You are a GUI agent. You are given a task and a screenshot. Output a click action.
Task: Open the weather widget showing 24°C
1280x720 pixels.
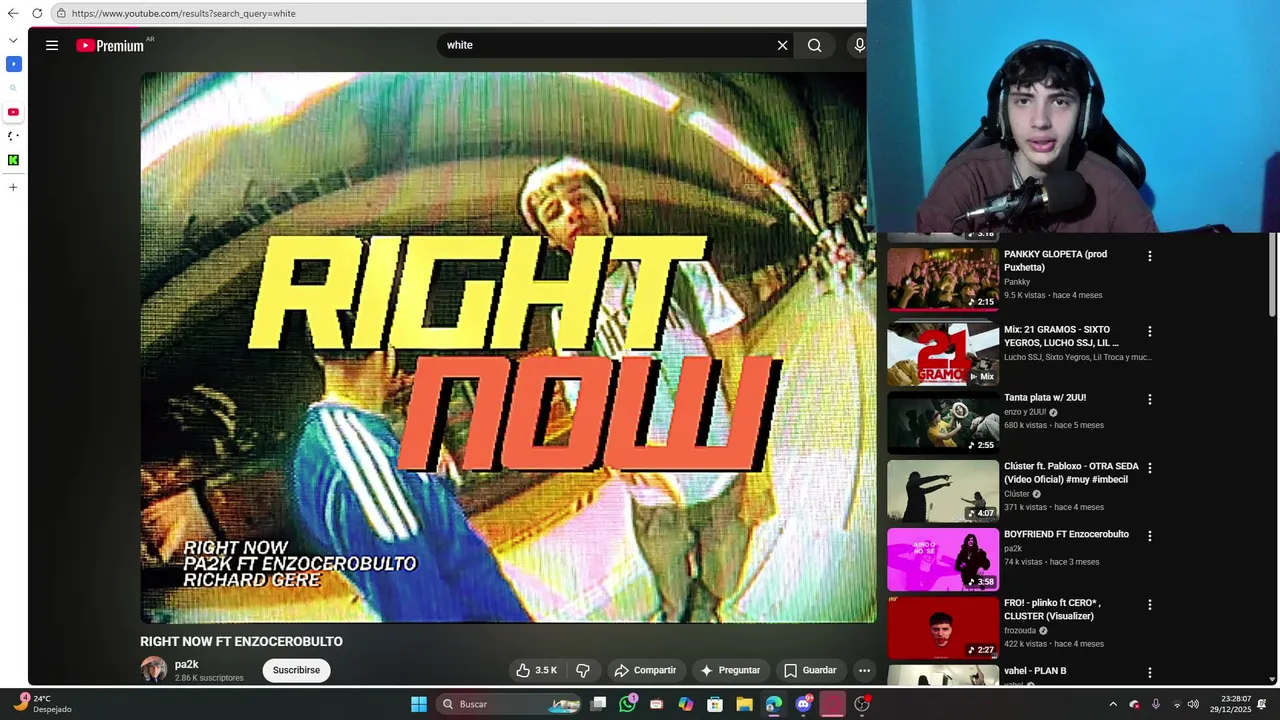pyautogui.click(x=42, y=704)
